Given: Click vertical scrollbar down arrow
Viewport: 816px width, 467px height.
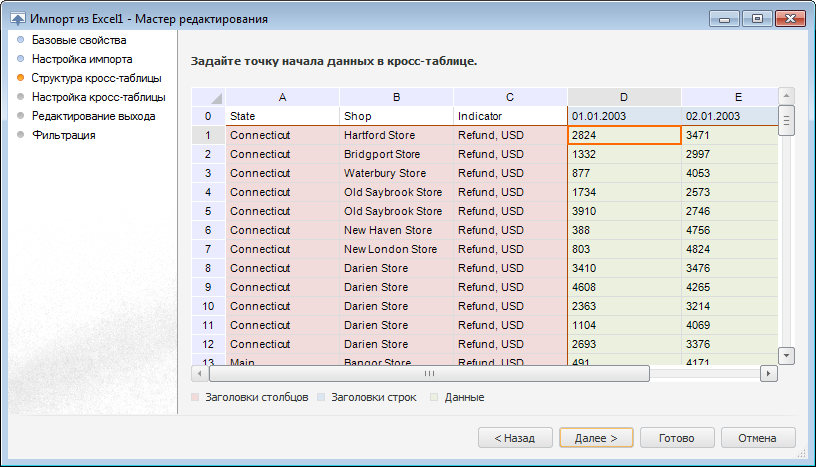Looking at the screenshot, I should click(x=786, y=355).
